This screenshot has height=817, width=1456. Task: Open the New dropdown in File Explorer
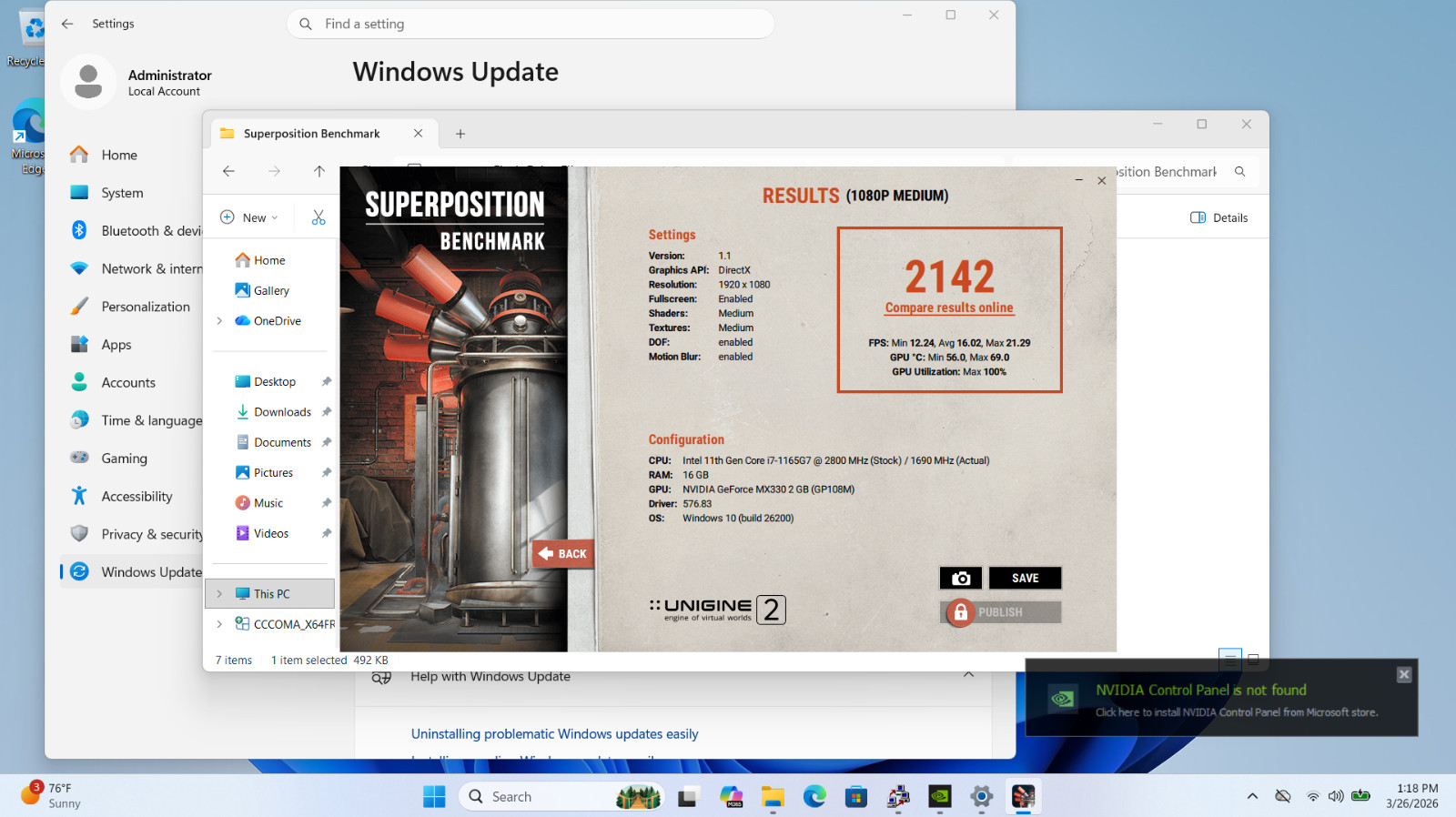pos(249,217)
